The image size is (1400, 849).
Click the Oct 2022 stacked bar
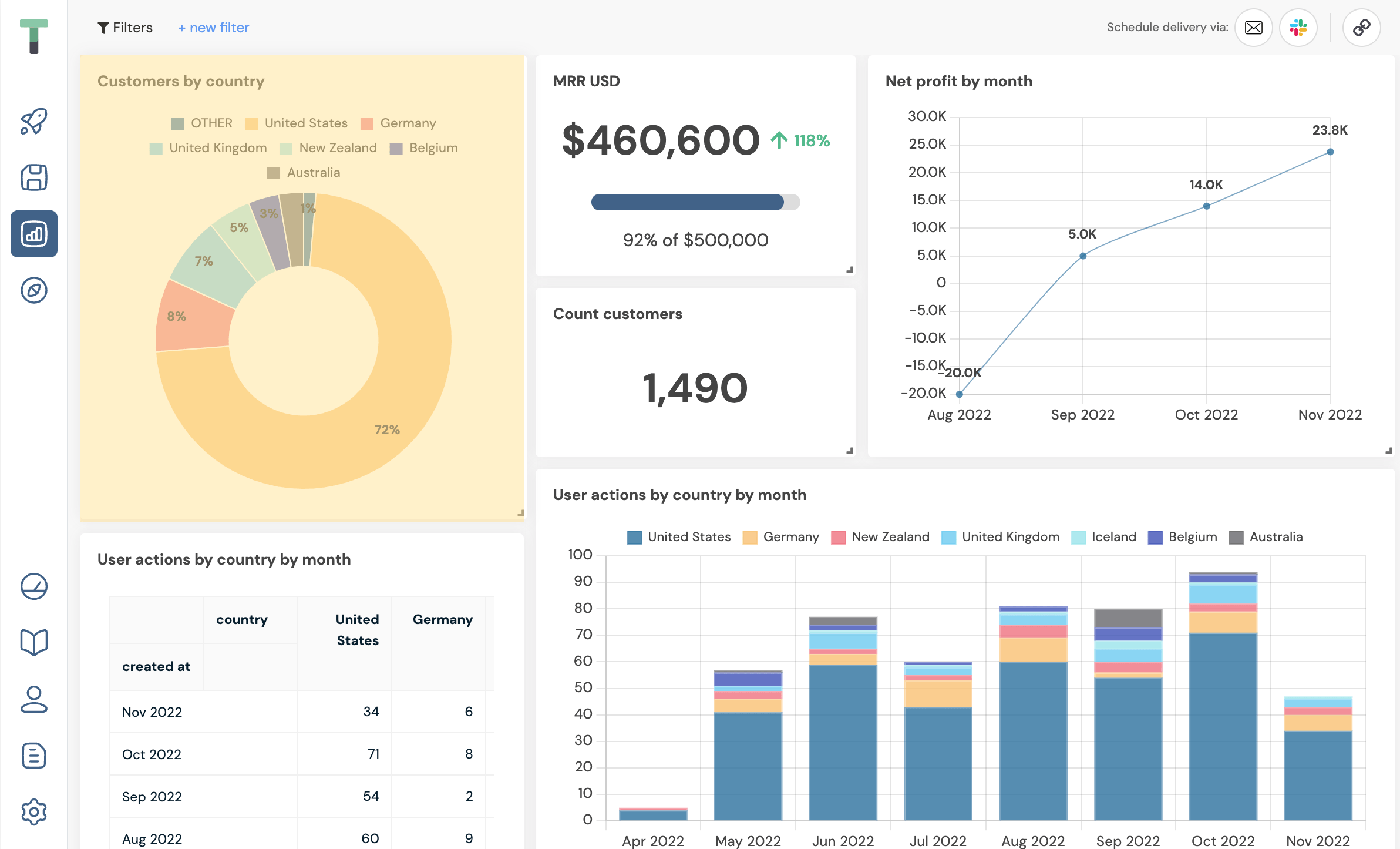1223,705
